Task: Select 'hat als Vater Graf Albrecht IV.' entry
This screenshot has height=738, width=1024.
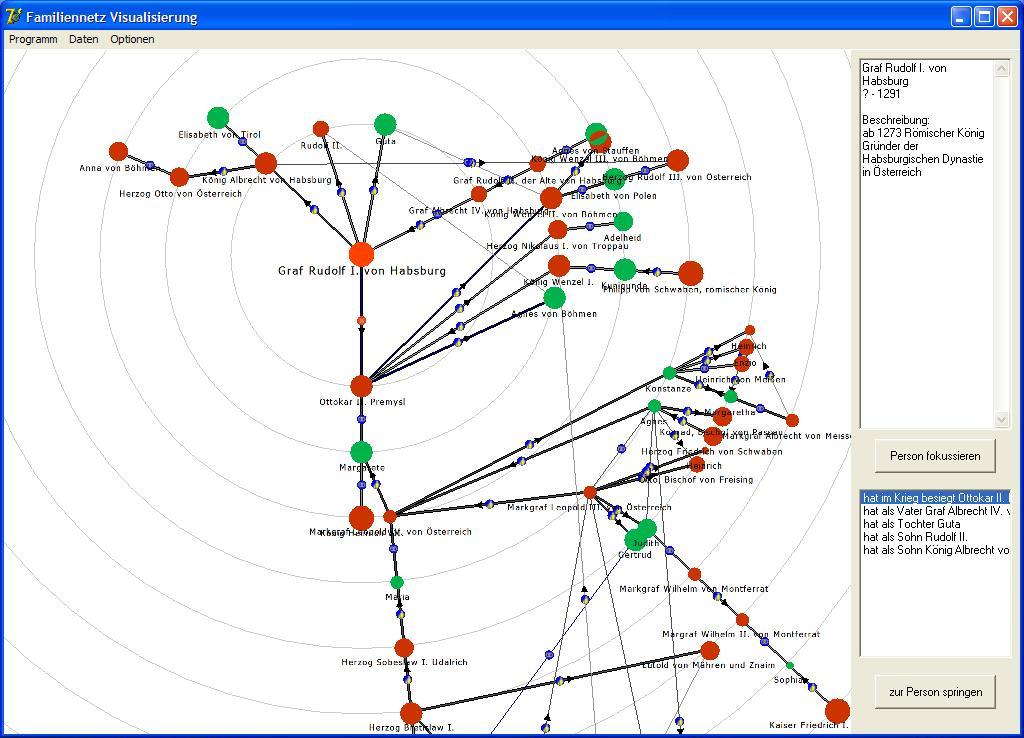Action: pos(935,511)
